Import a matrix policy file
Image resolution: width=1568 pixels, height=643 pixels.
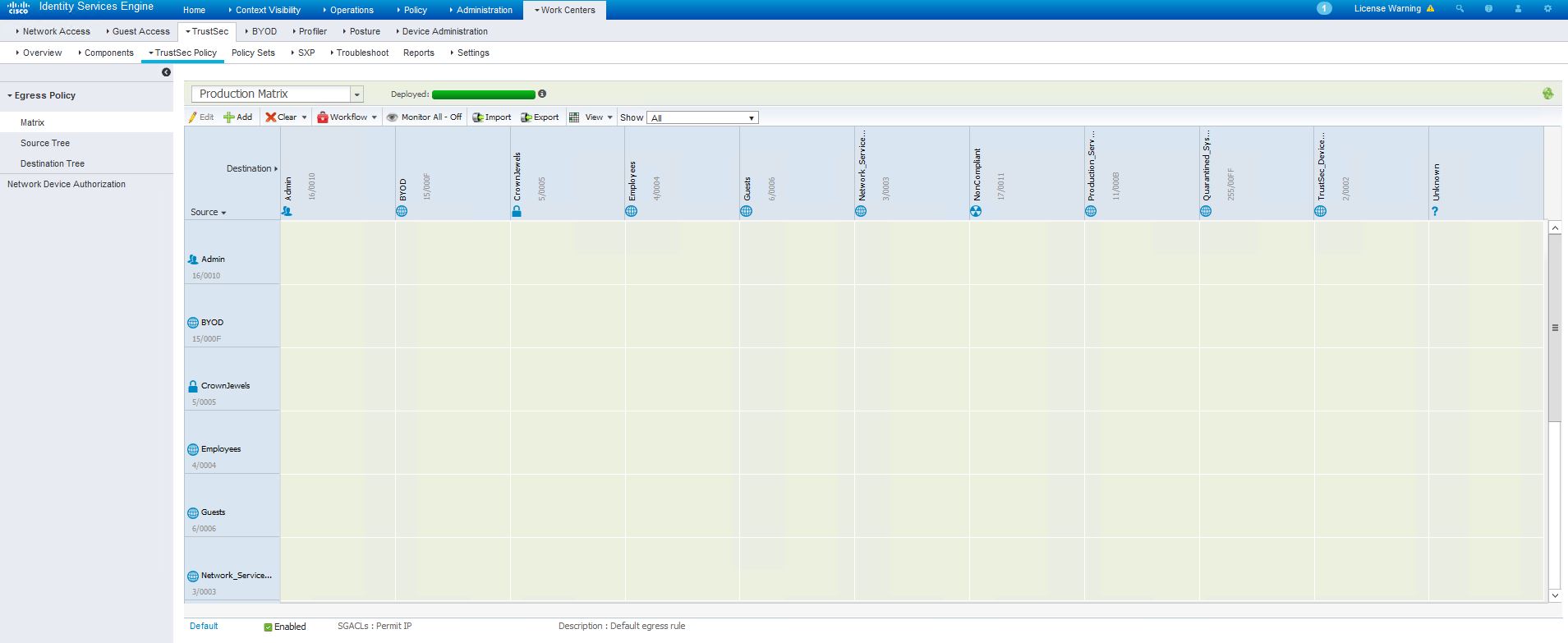(491, 117)
